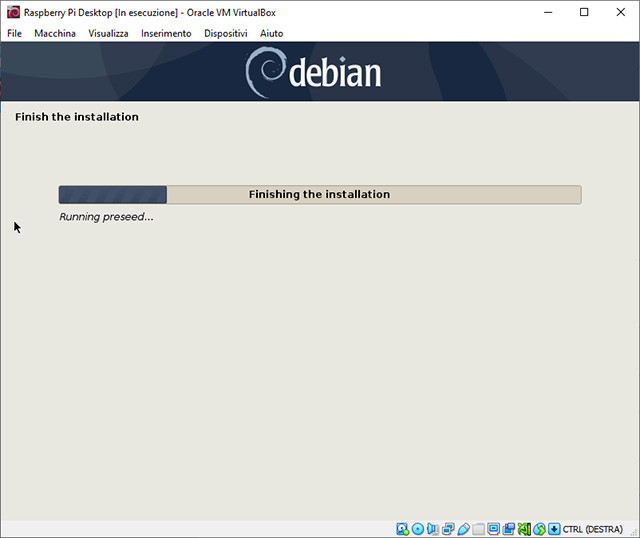Click the keyboard capture arrow icon
The height and width of the screenshot is (538, 640).
coord(554,528)
